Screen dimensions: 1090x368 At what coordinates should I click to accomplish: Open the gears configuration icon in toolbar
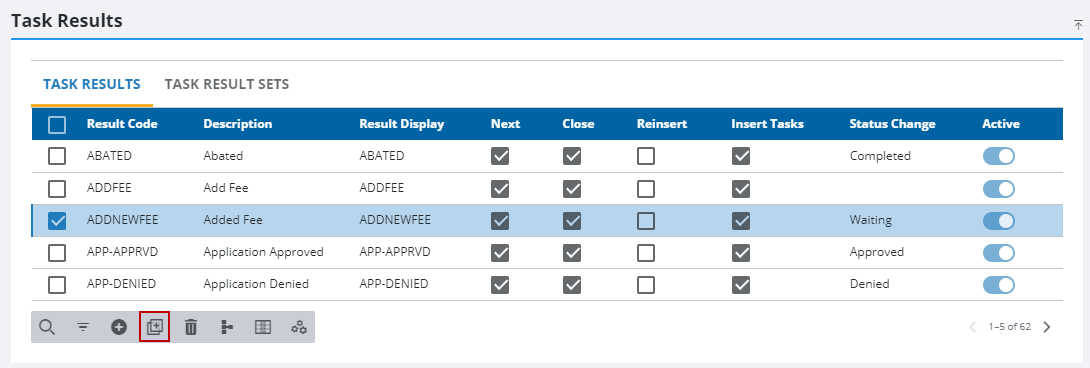coord(299,327)
